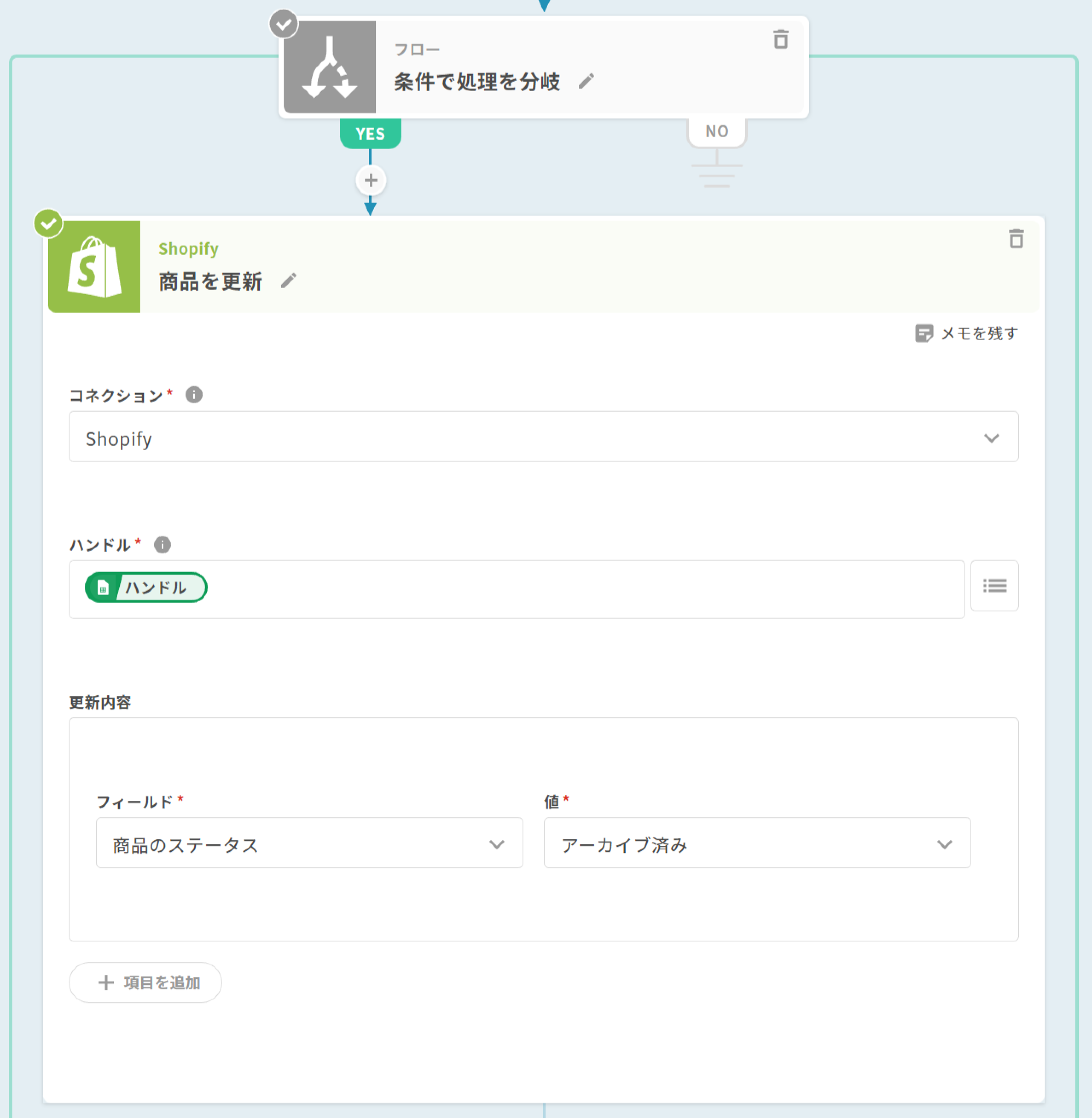This screenshot has height=1118, width=1092.
Task: Show info tooltip for コネクション
Action: pyautogui.click(x=194, y=395)
